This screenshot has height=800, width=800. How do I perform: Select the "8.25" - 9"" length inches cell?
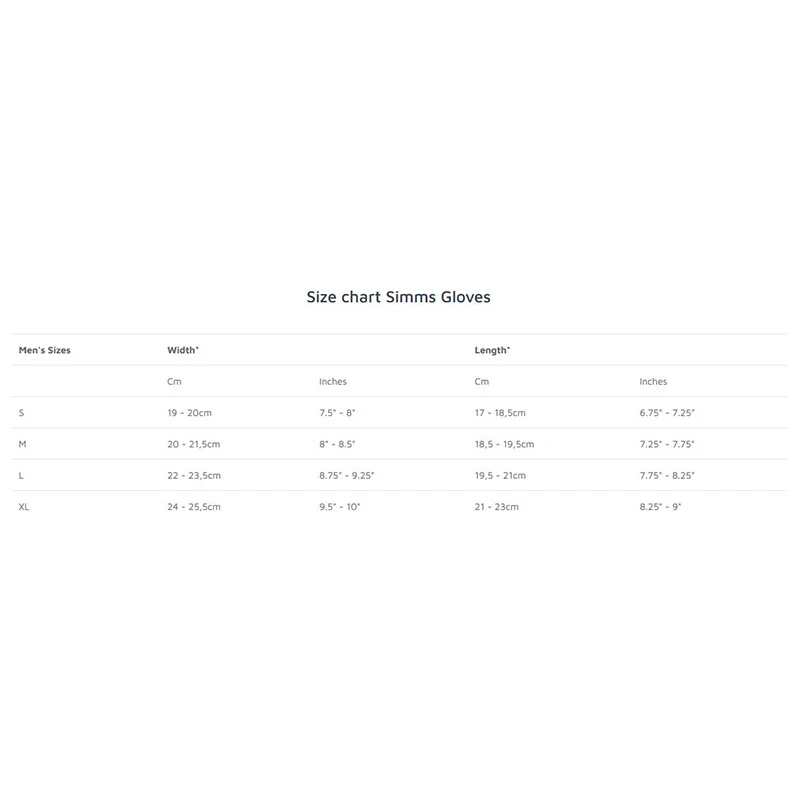[x=660, y=507]
